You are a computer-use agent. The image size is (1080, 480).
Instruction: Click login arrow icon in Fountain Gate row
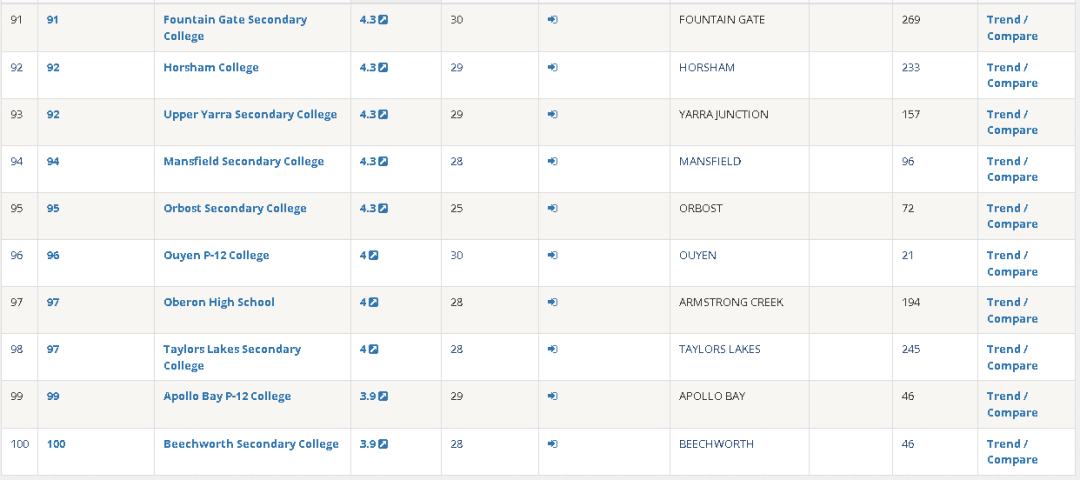click(x=553, y=20)
